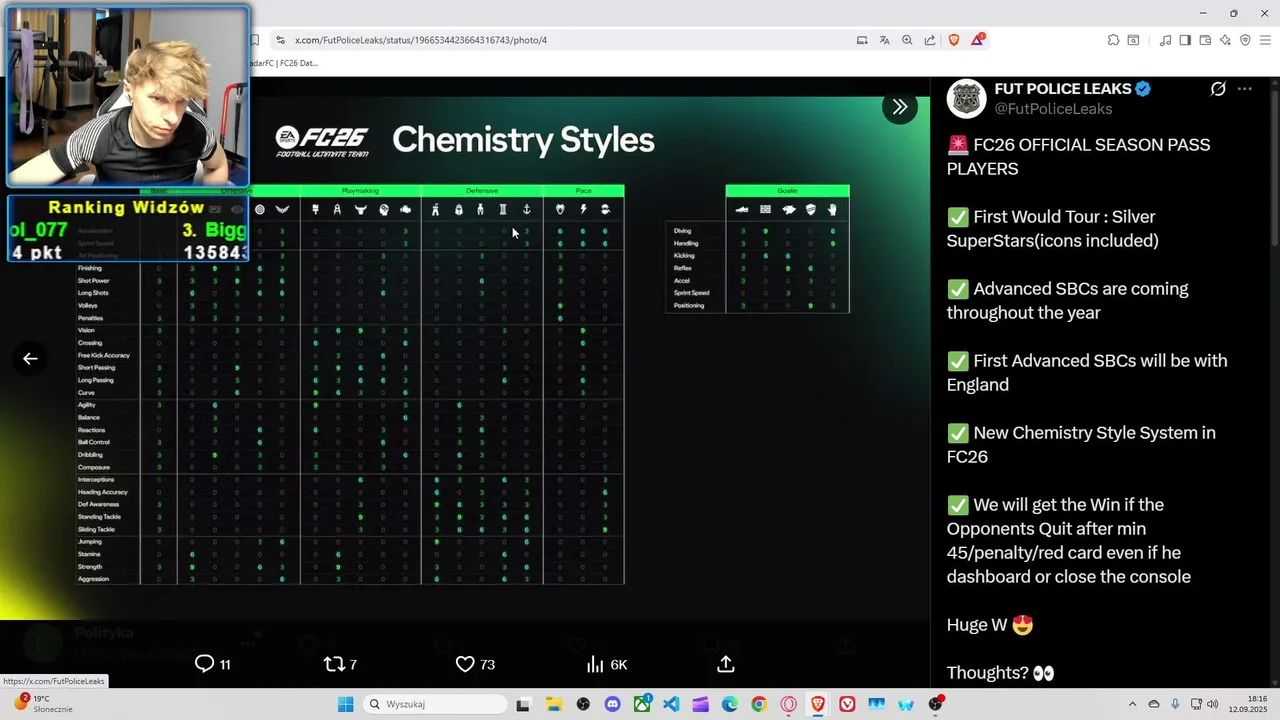
Task: Open the browser extensions puzzle icon
Action: pos(1113,40)
